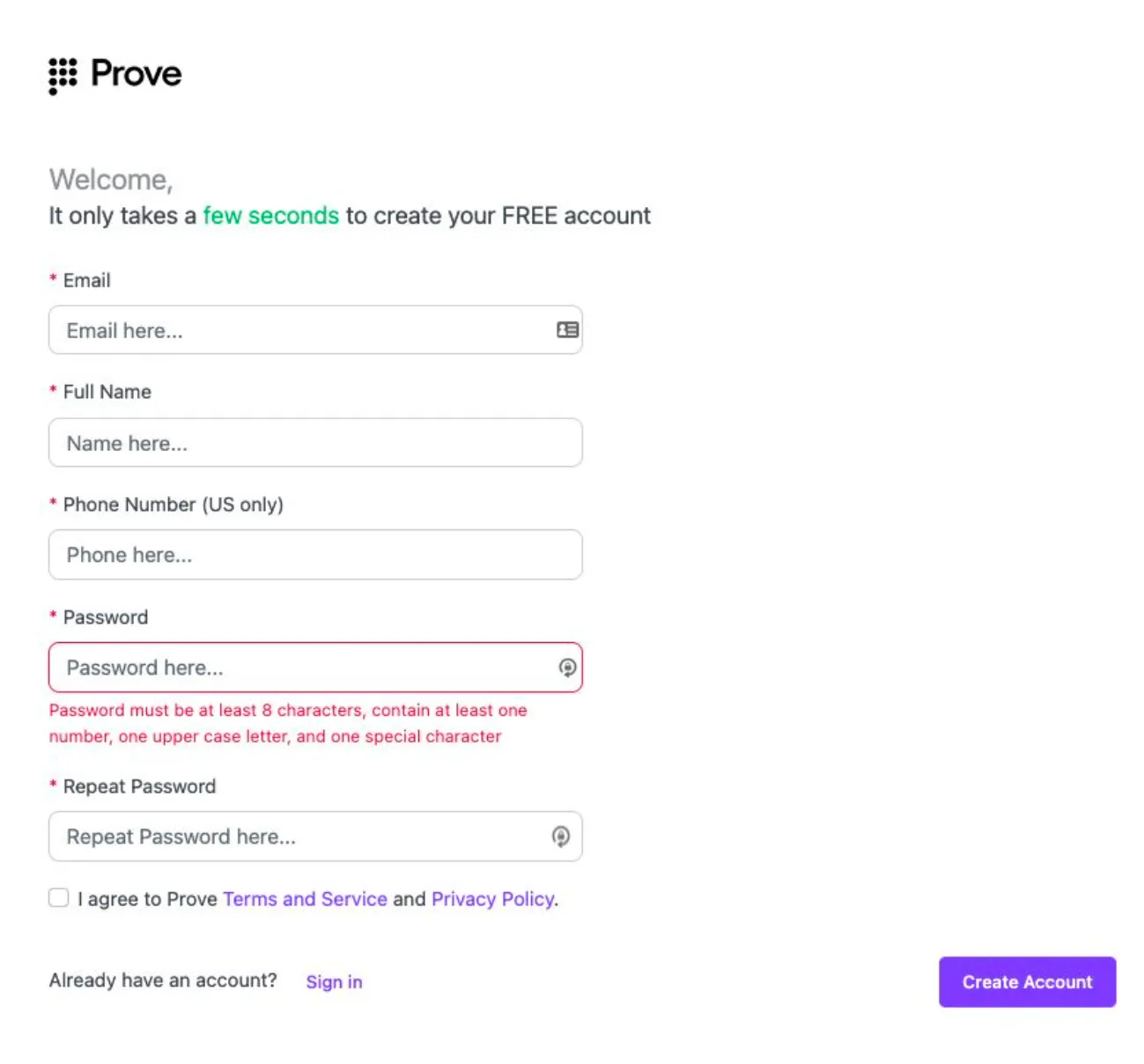Click the red password requirements message
1144x1064 pixels.
[x=288, y=722]
